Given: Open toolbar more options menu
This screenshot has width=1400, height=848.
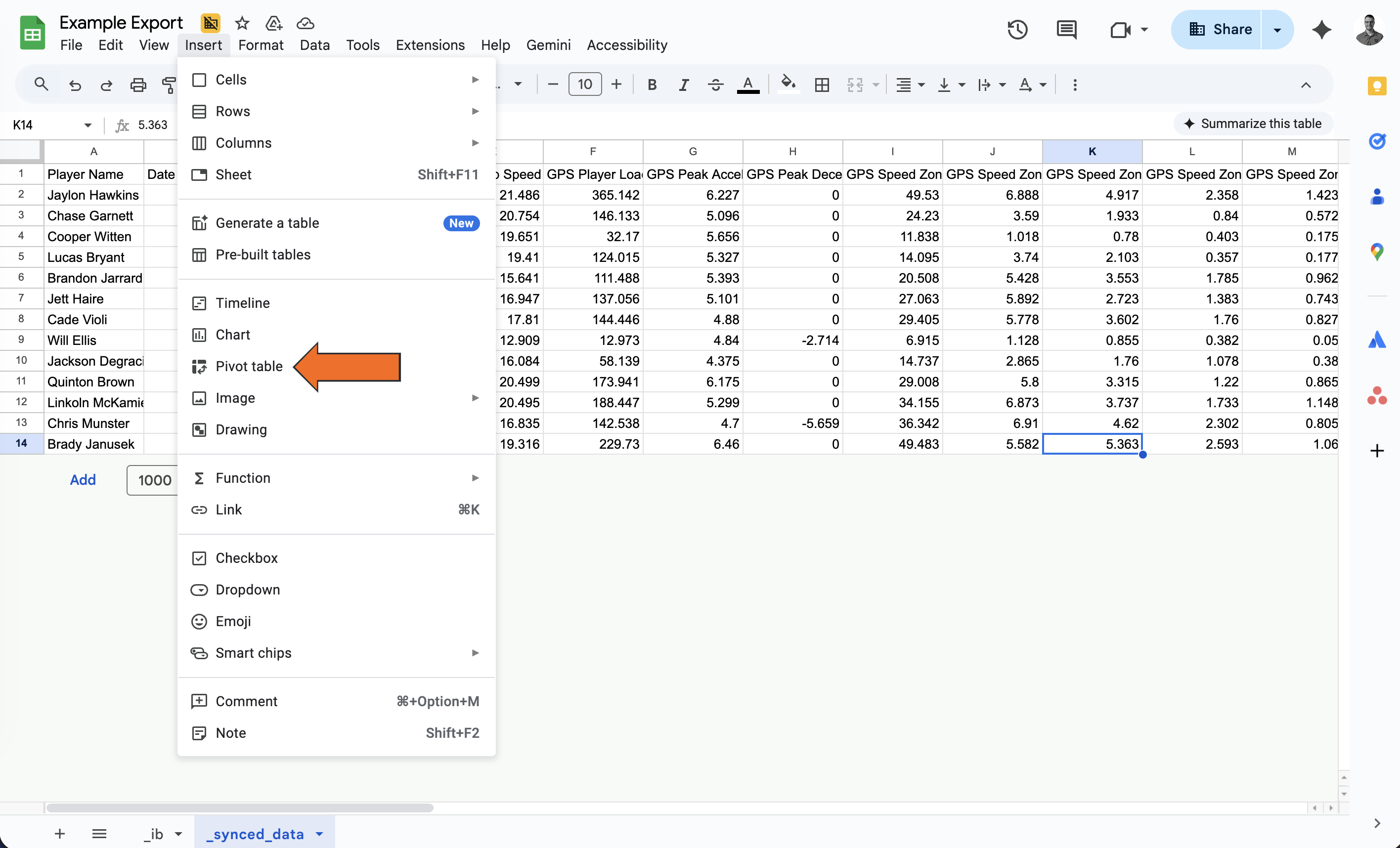Looking at the screenshot, I should pos(1074,85).
